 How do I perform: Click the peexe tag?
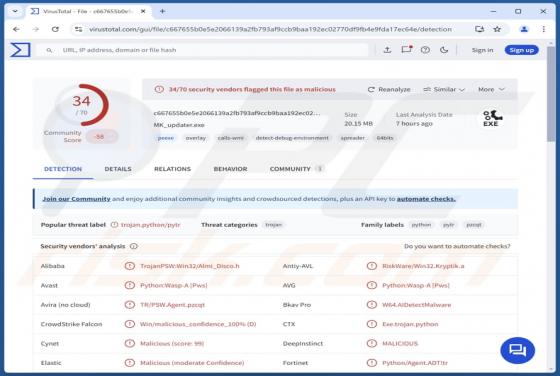[166, 138]
